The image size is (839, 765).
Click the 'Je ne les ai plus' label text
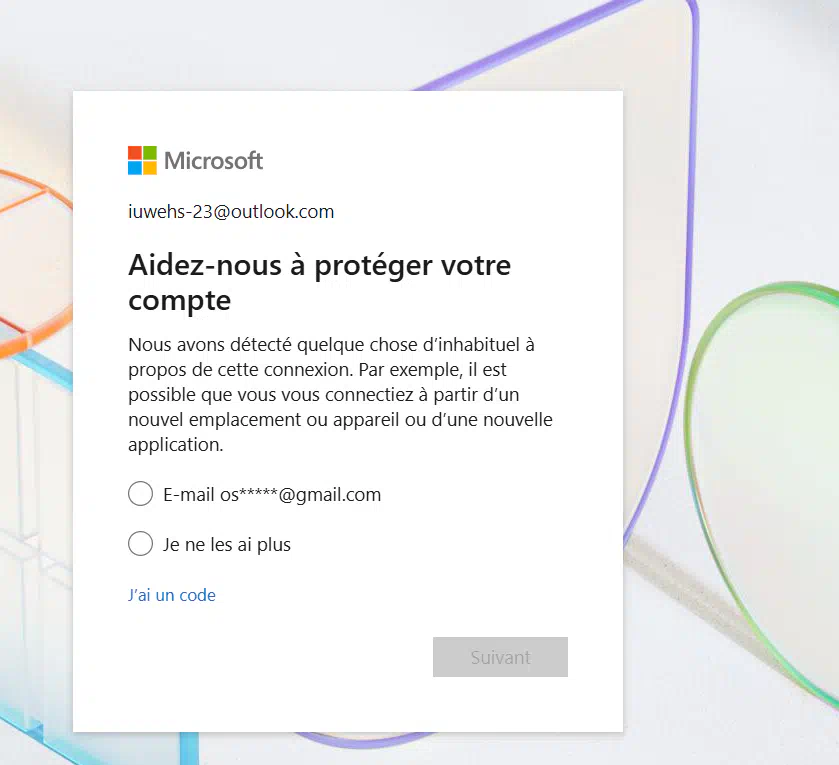pos(227,545)
